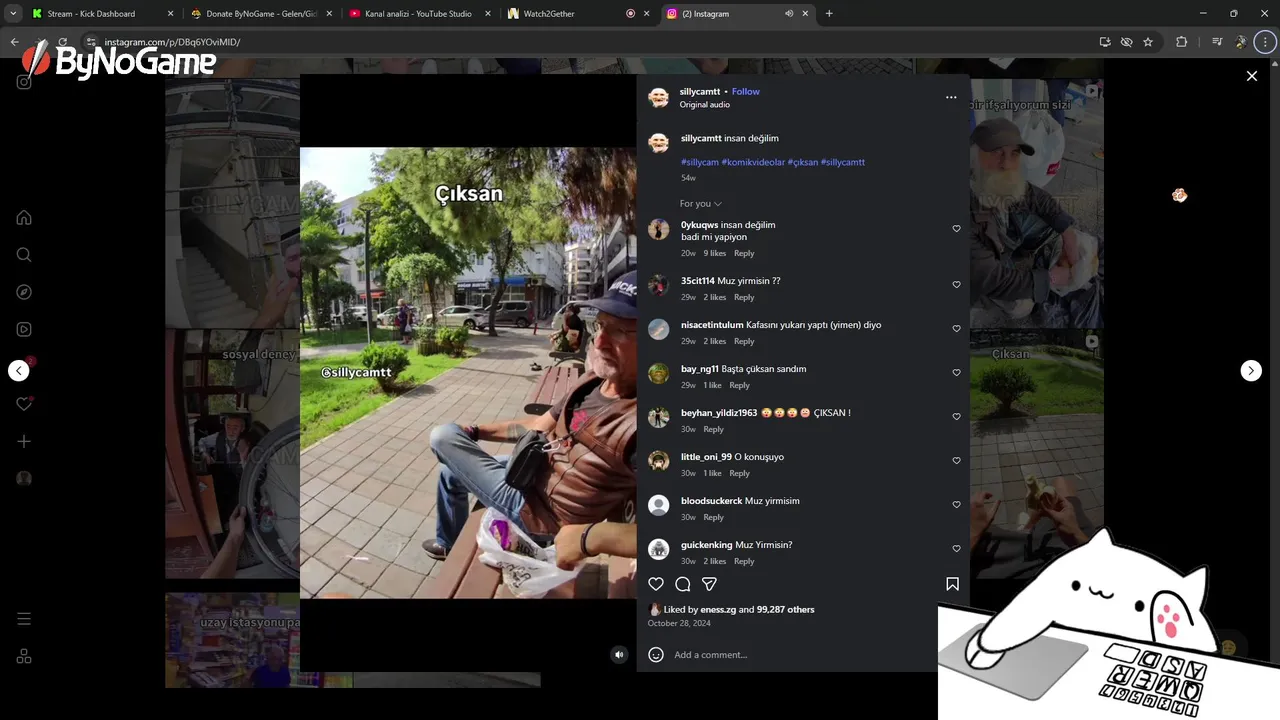Switch to 'Kanal analizi - YouTube Studio' tab
The image size is (1280, 720).
click(x=418, y=14)
